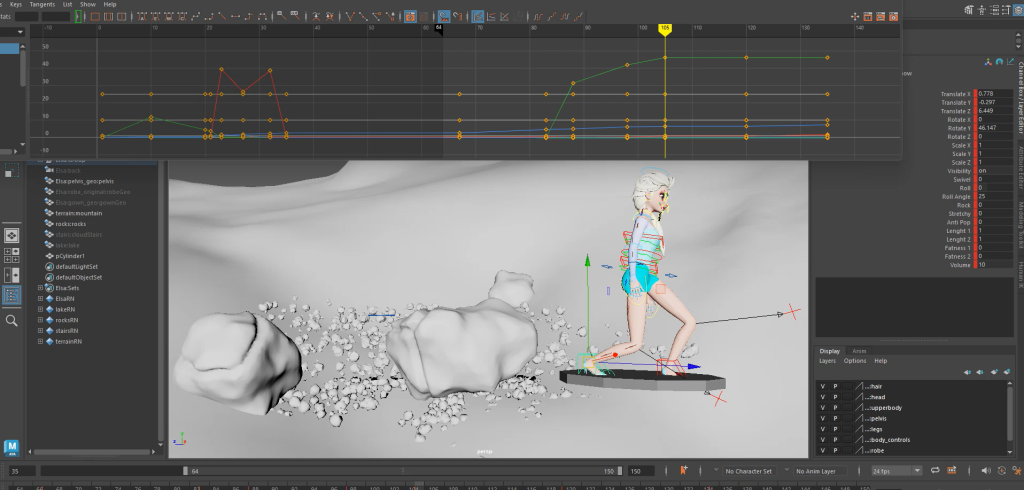The image size is (1024, 490).
Task: Open the Show menu in Graph Editor
Action: (x=88, y=4)
